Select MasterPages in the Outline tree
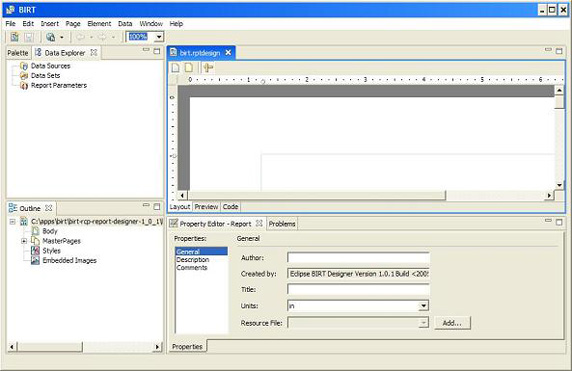 click(x=61, y=241)
